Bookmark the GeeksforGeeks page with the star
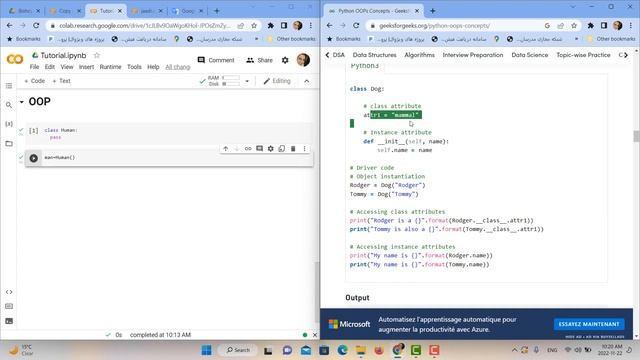The height and width of the screenshot is (360, 640). coord(574,25)
